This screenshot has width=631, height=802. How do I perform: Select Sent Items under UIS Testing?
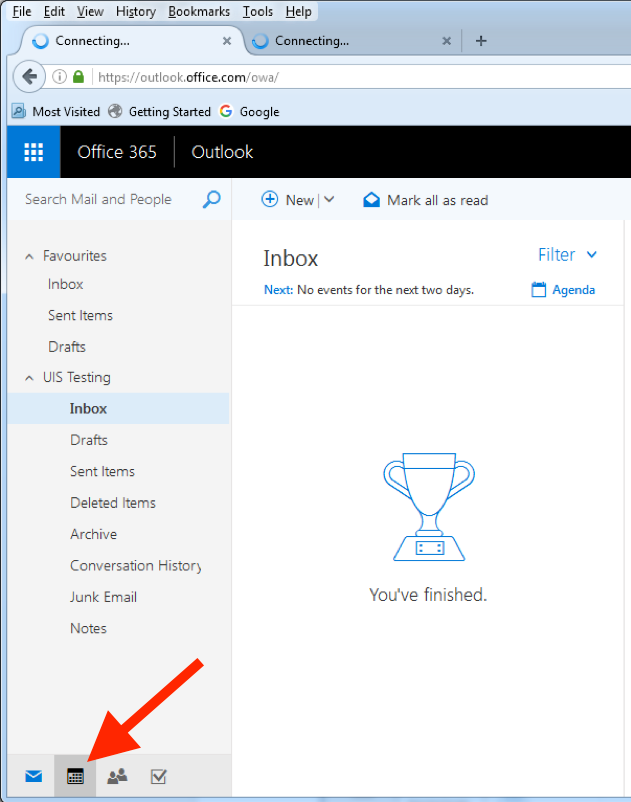[102, 472]
